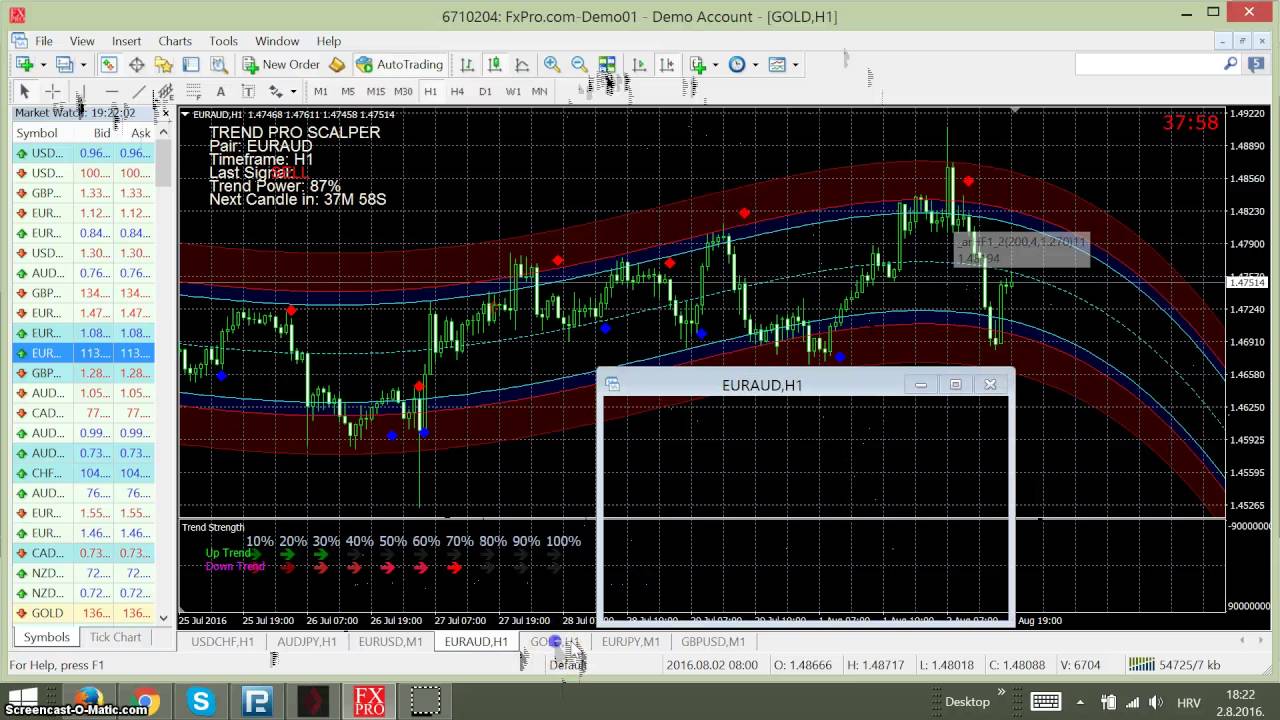This screenshot has height=720, width=1280.
Task: Tile chart windows icon
Action: click(607, 64)
